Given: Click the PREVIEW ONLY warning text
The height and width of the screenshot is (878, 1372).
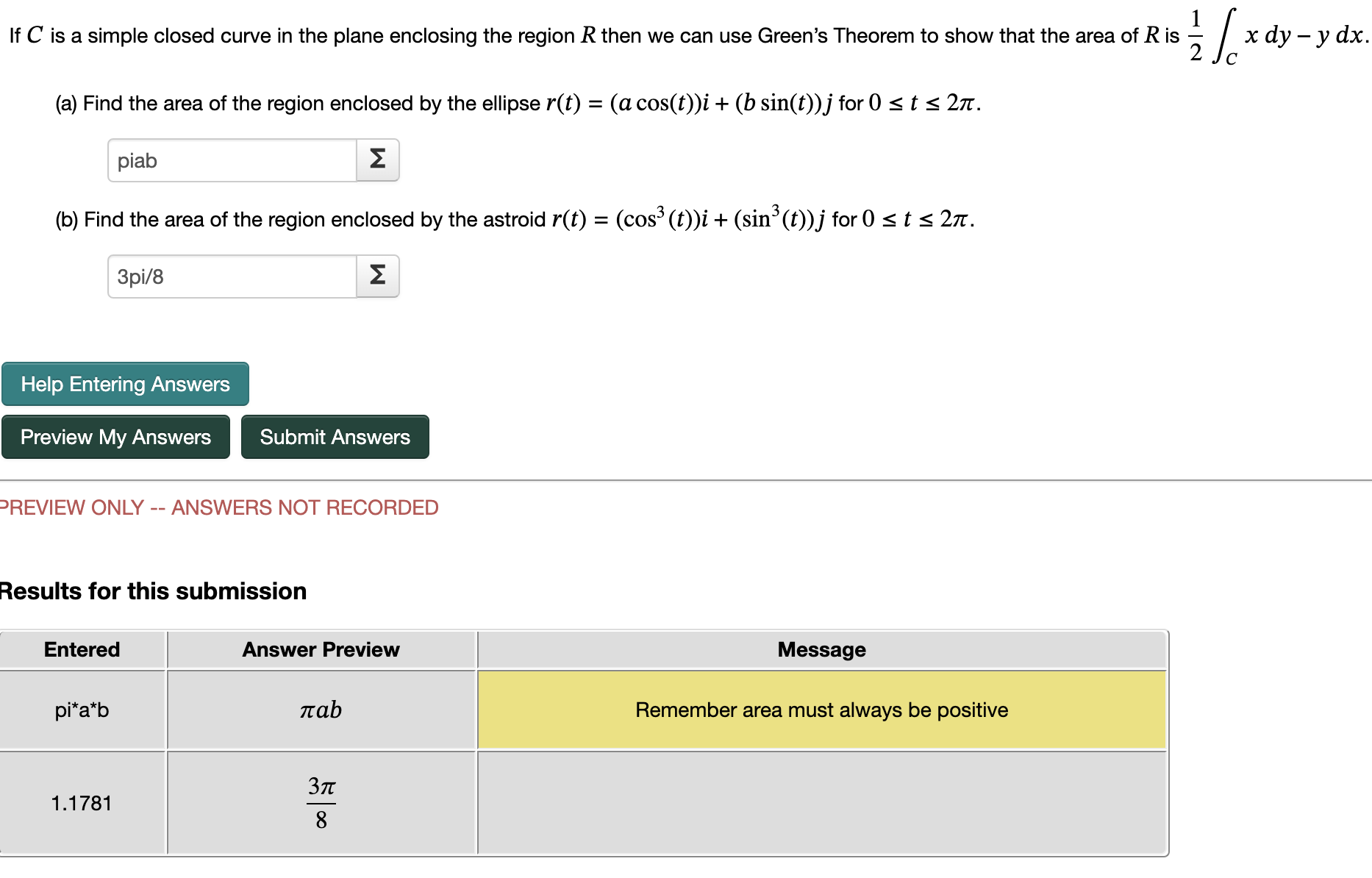Looking at the screenshot, I should click(x=218, y=507).
